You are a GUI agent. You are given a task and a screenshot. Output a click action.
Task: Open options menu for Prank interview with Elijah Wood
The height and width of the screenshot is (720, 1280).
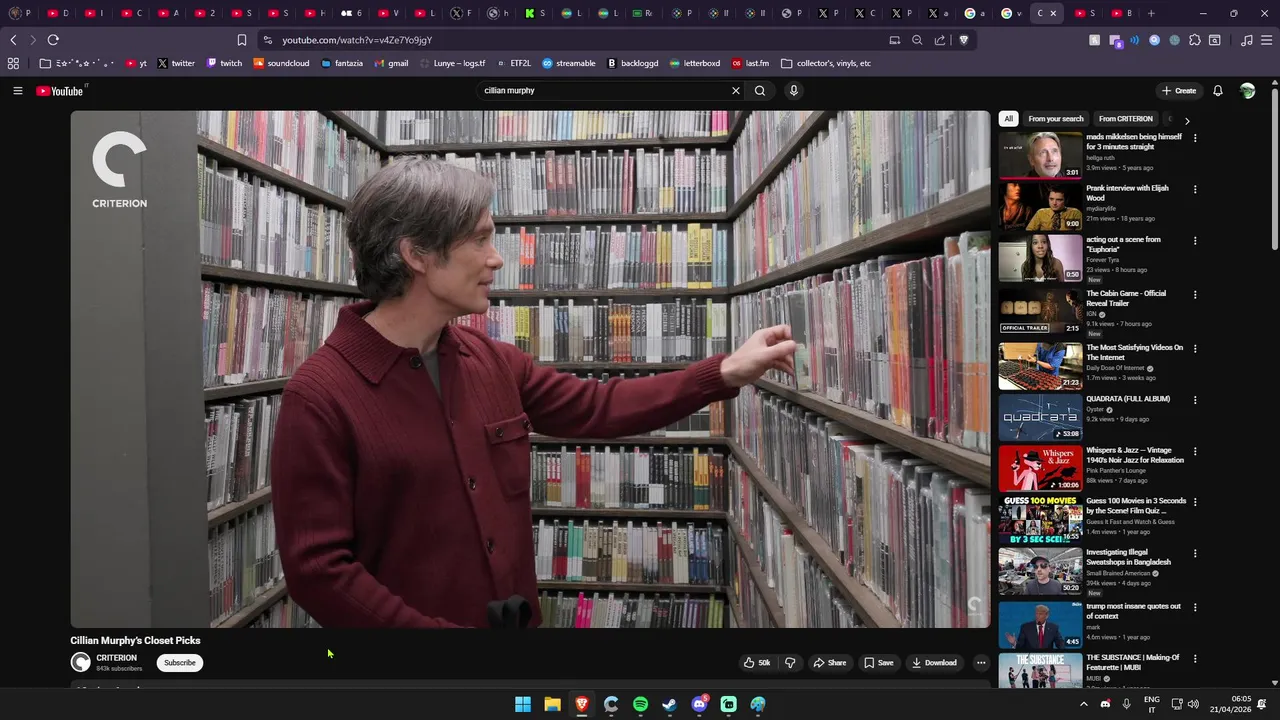pos(1195,189)
